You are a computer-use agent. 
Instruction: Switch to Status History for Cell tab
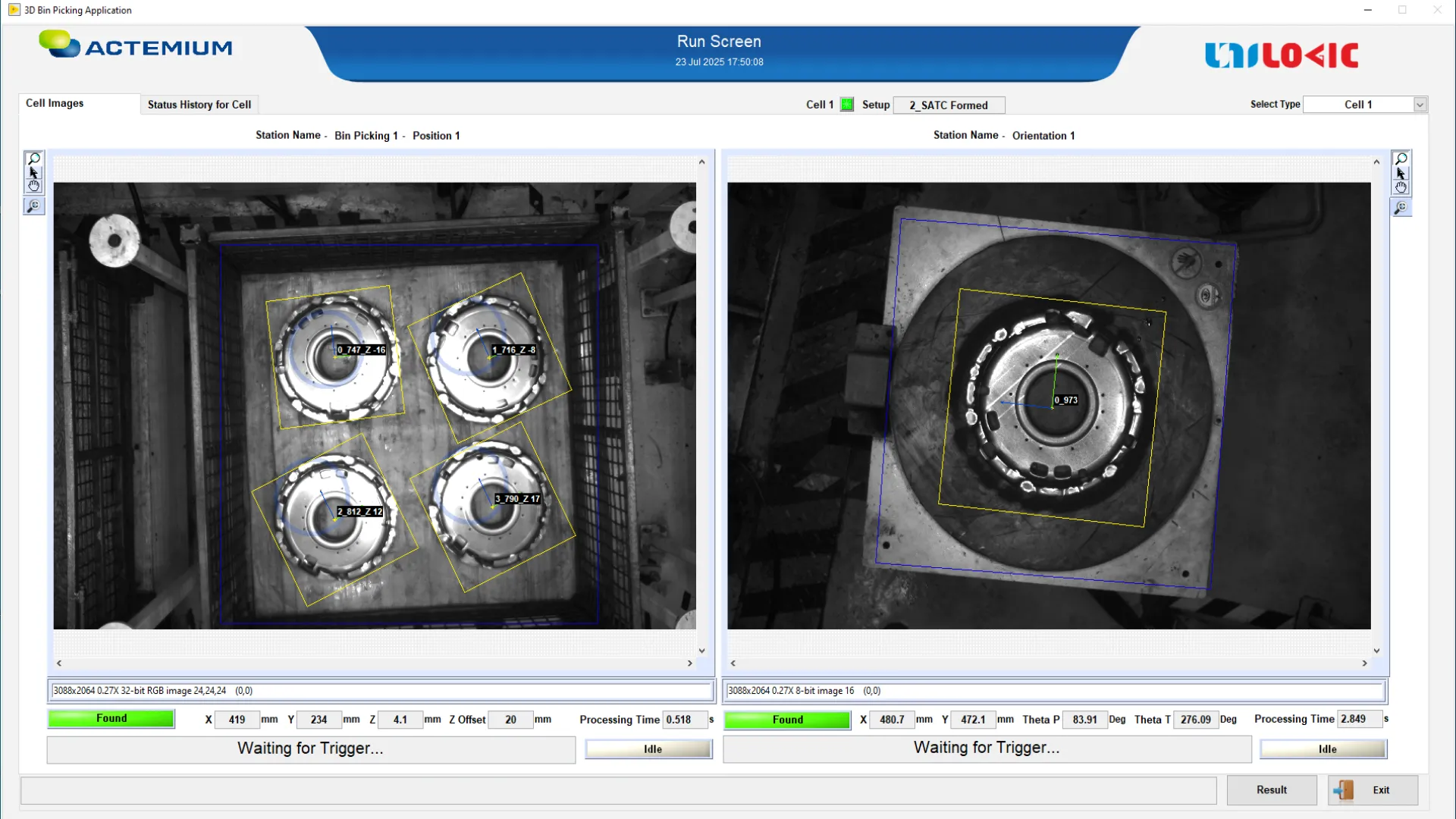199,105
